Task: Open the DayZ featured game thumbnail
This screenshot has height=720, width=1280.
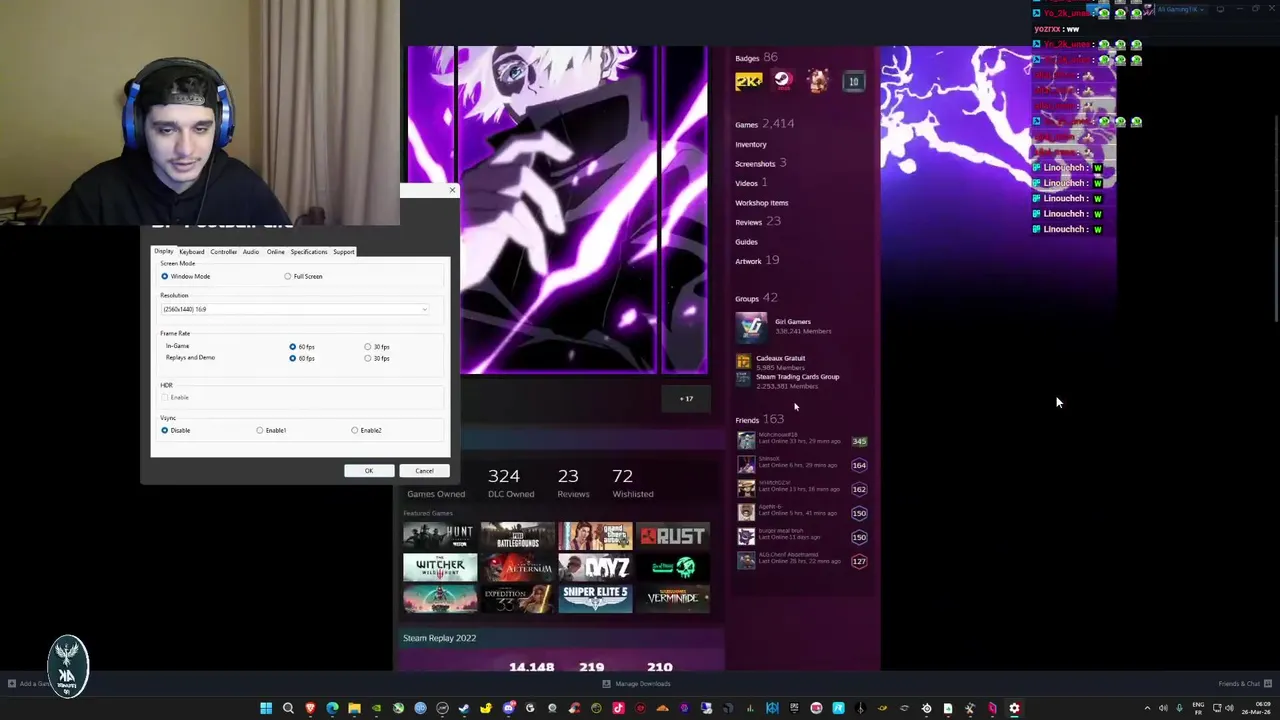Action: (595, 567)
